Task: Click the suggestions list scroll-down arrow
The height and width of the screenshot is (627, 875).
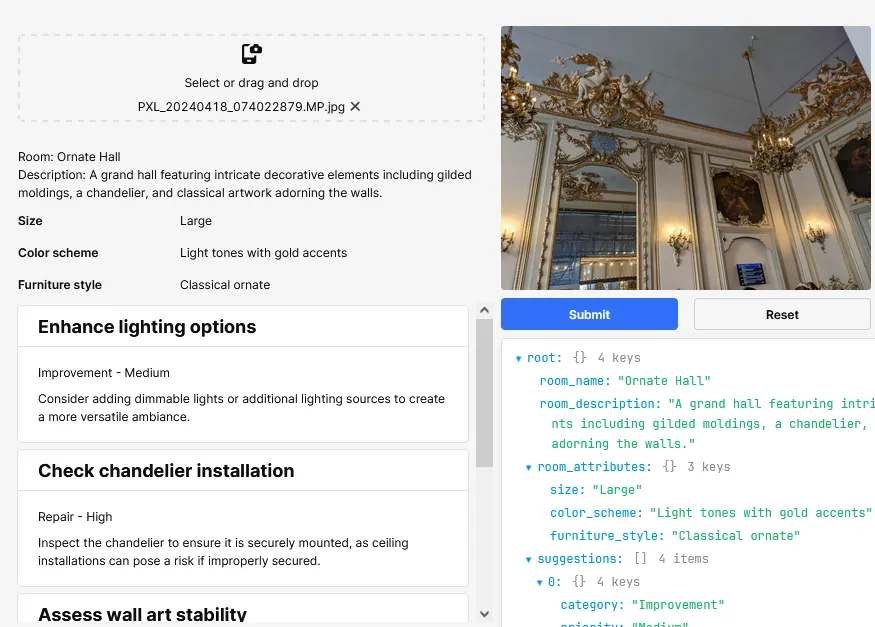Action: point(484,614)
